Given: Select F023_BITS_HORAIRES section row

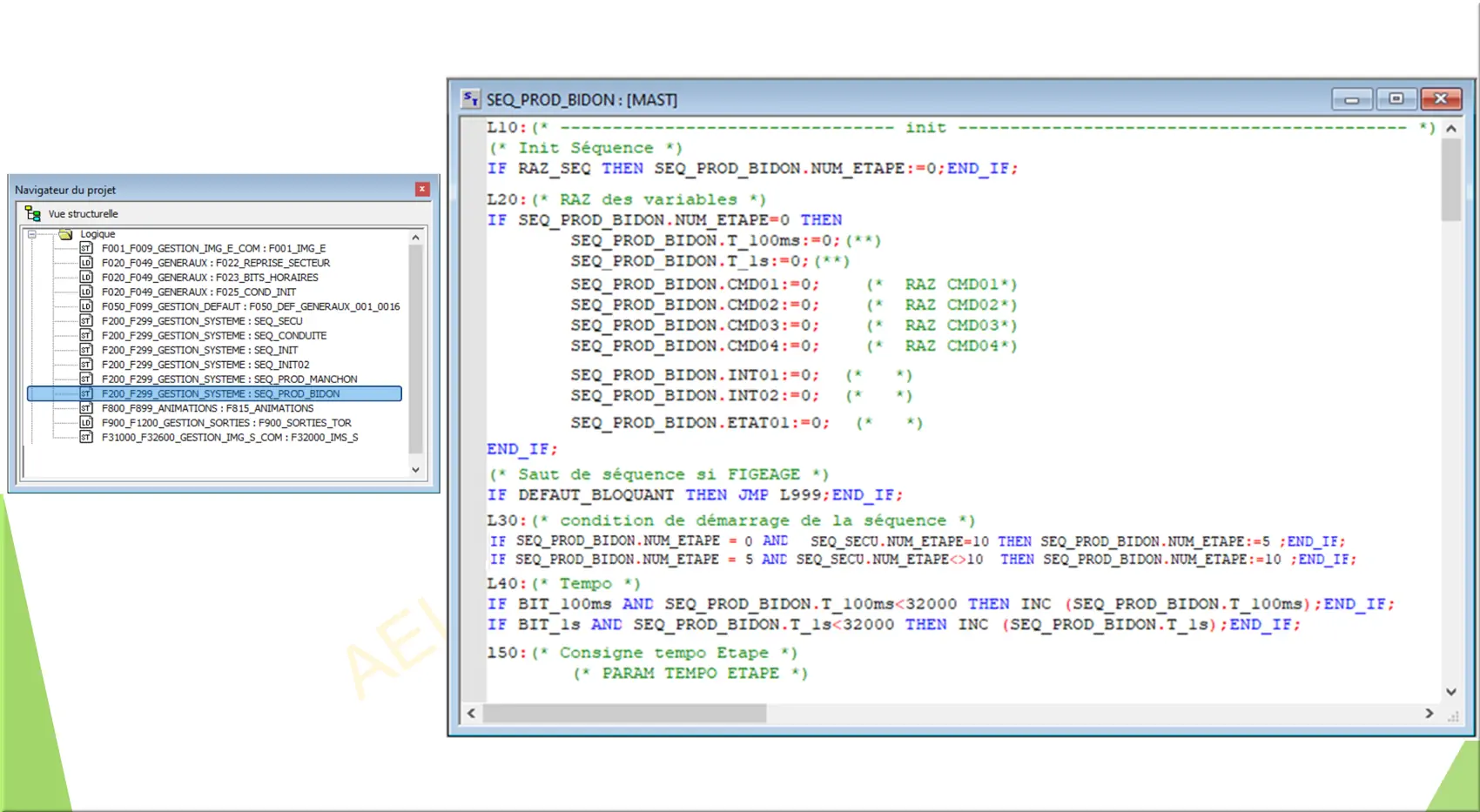Looking at the screenshot, I should point(210,278).
